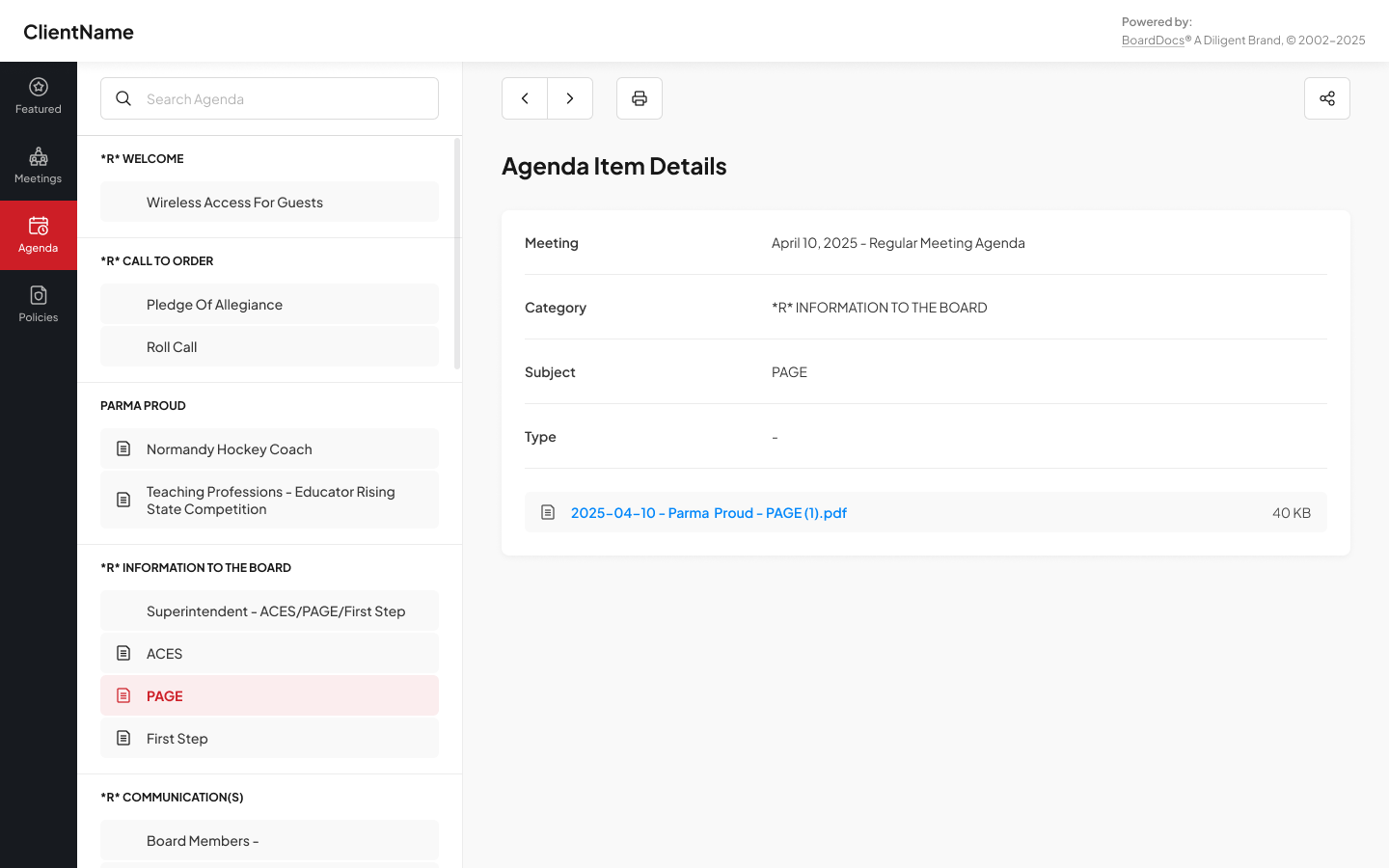This screenshot has width=1389, height=868.
Task: Select the Roll Call agenda item
Action: point(269,346)
